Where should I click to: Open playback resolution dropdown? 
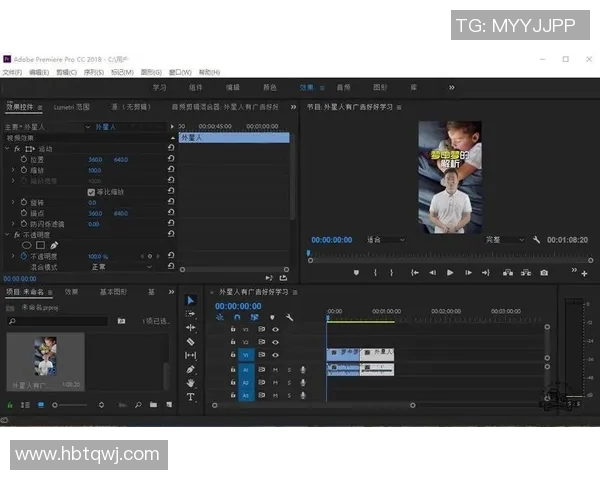click(505, 240)
